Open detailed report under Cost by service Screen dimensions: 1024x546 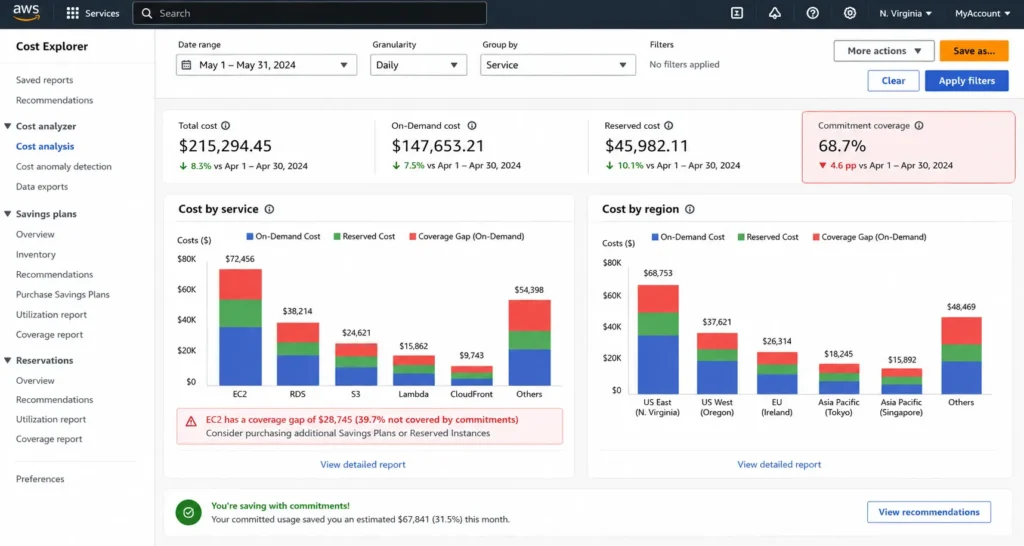point(362,464)
